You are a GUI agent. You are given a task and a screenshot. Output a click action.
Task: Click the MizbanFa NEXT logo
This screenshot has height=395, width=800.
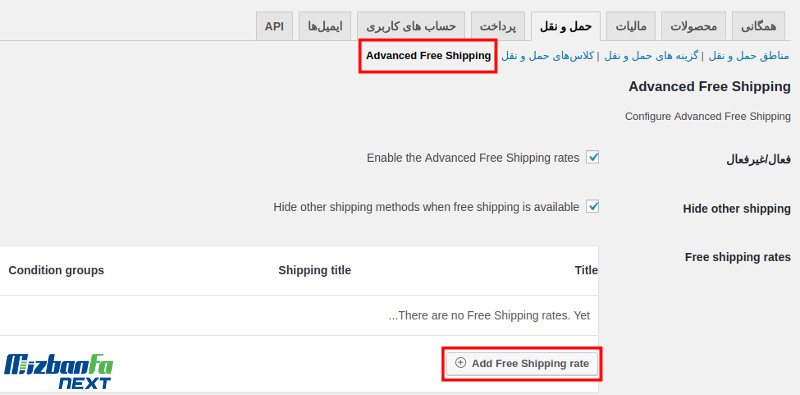(59, 372)
